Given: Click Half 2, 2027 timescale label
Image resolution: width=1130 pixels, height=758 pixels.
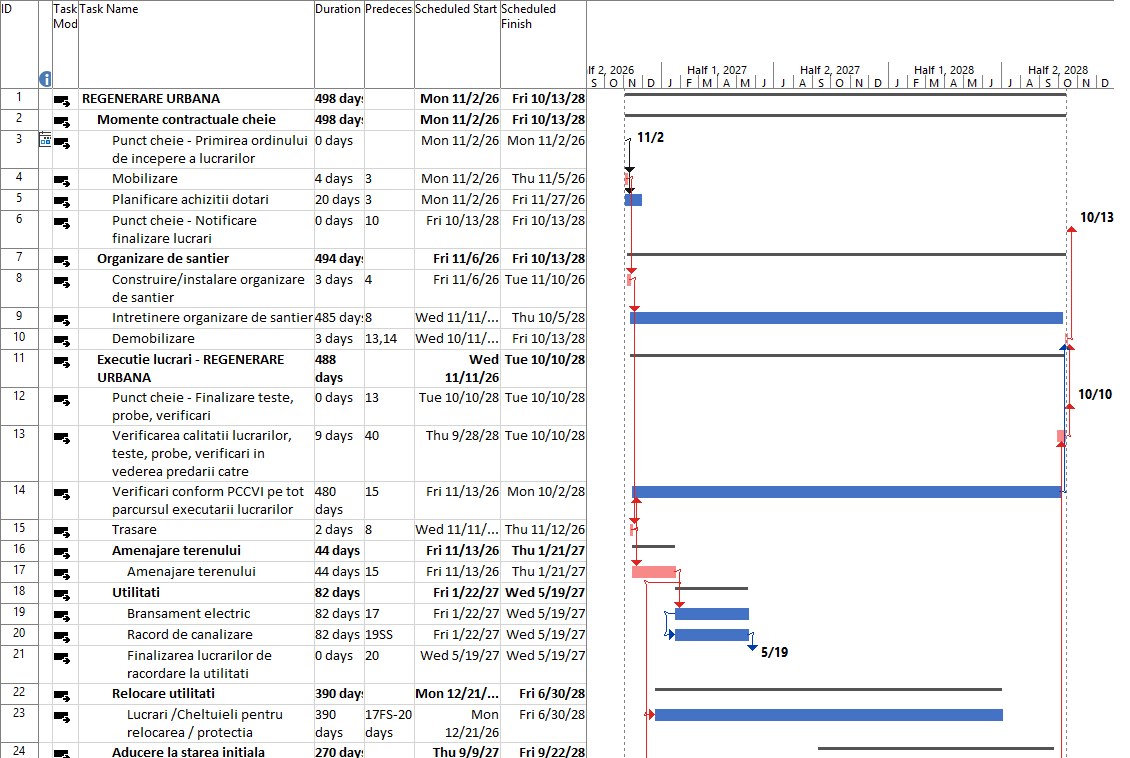Looking at the screenshot, I should pyautogui.click(x=829, y=70).
